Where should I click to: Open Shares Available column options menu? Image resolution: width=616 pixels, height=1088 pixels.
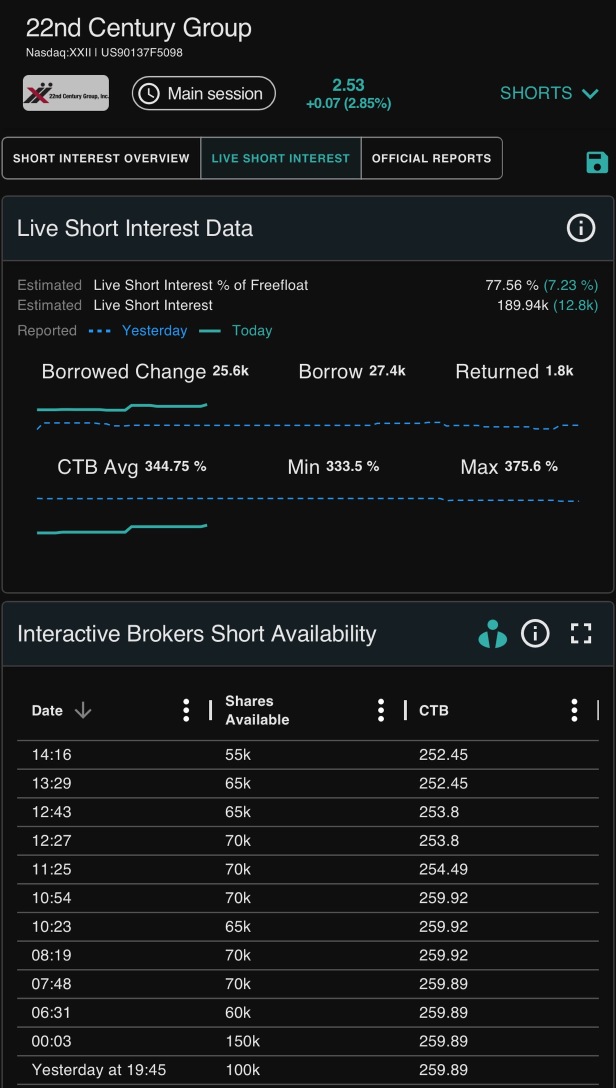pos(381,710)
